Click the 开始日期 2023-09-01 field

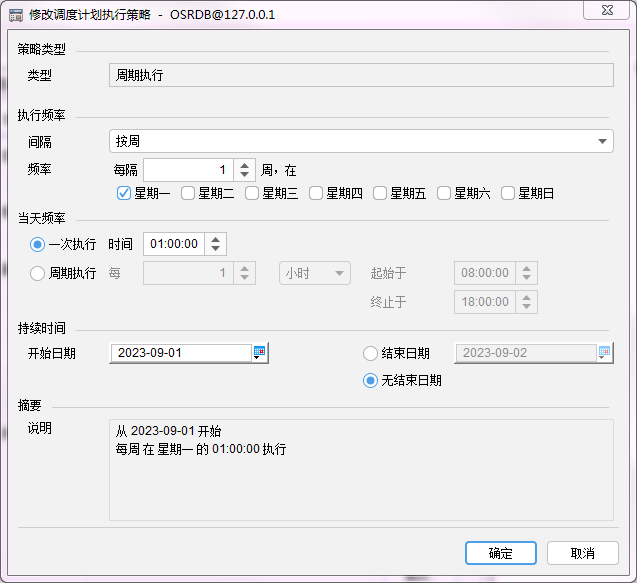click(181, 353)
